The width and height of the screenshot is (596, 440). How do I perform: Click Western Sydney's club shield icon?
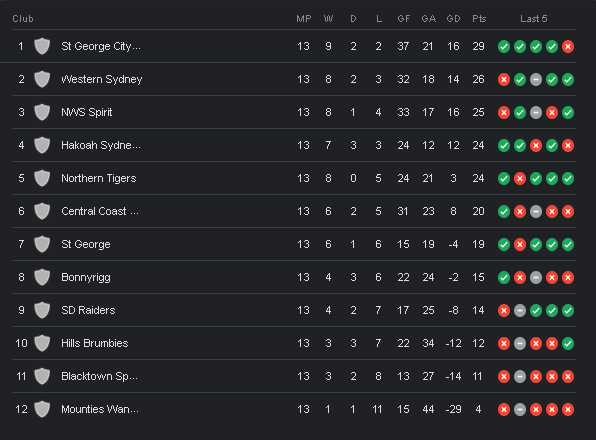(x=42, y=79)
